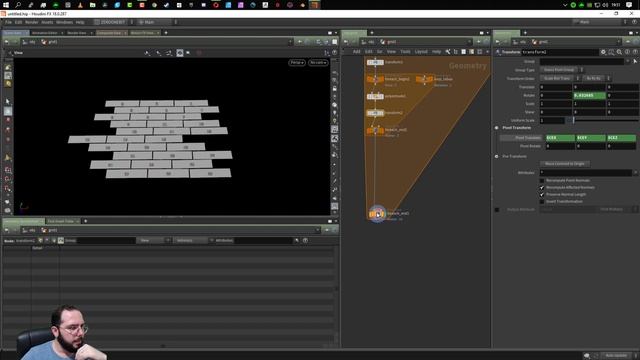Image resolution: width=640 pixels, height=360 pixels.
Task: Open the network editor Add menu
Action: tap(356, 52)
